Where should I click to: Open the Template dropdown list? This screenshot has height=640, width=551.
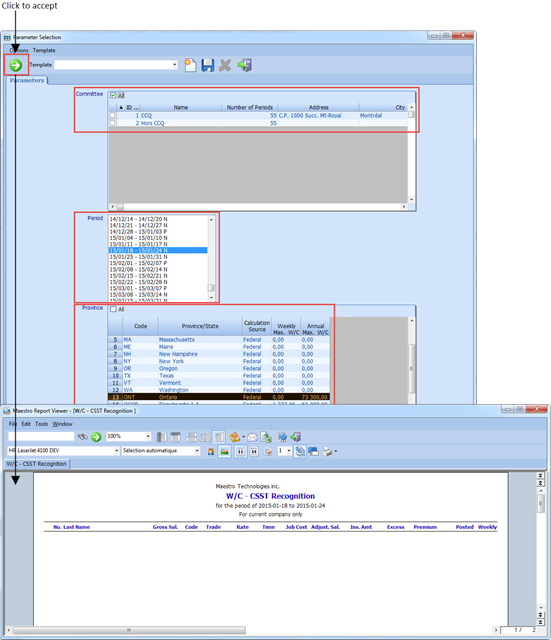tap(175, 64)
